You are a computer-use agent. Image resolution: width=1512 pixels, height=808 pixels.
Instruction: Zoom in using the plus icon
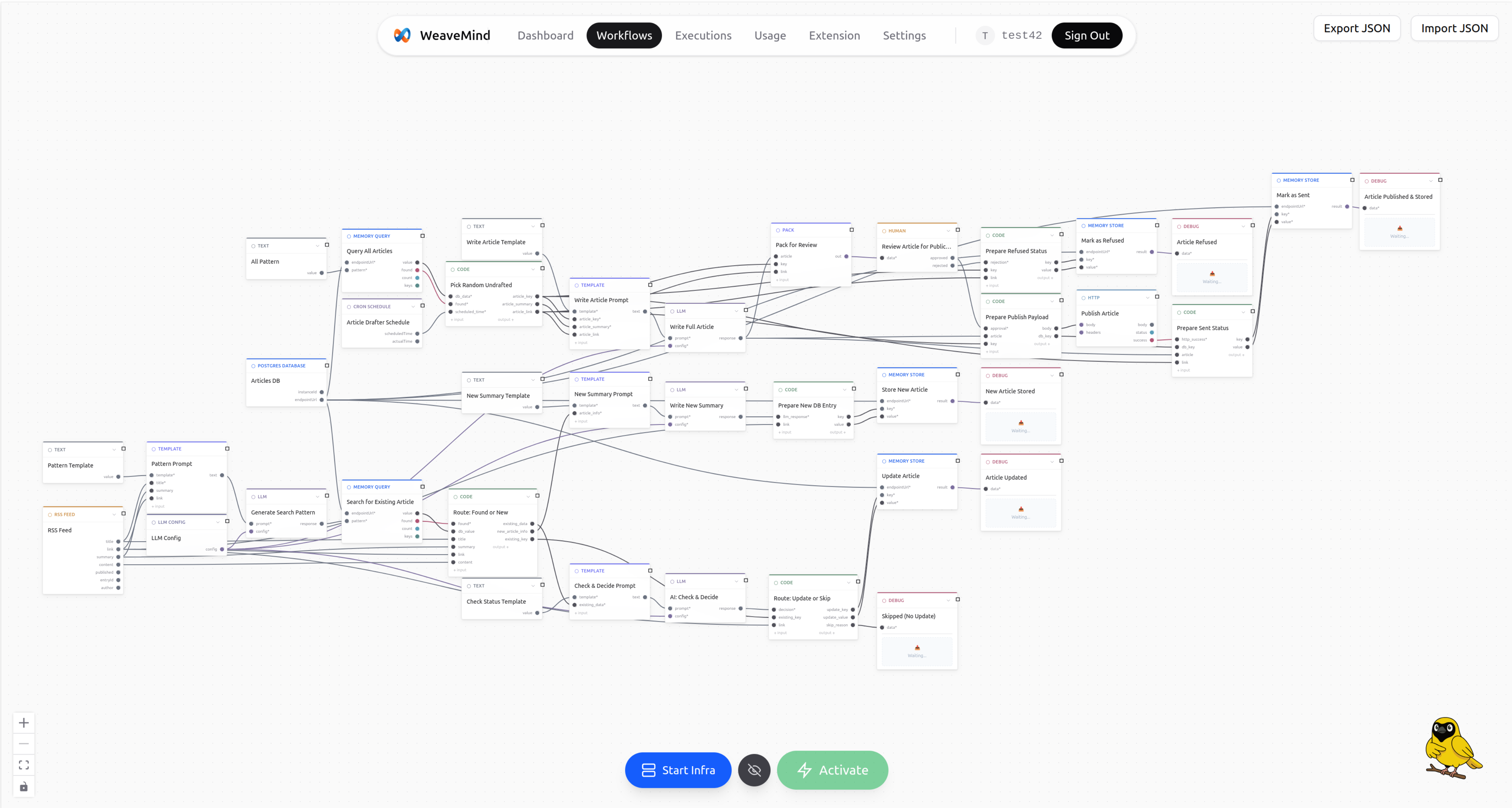coord(24,723)
